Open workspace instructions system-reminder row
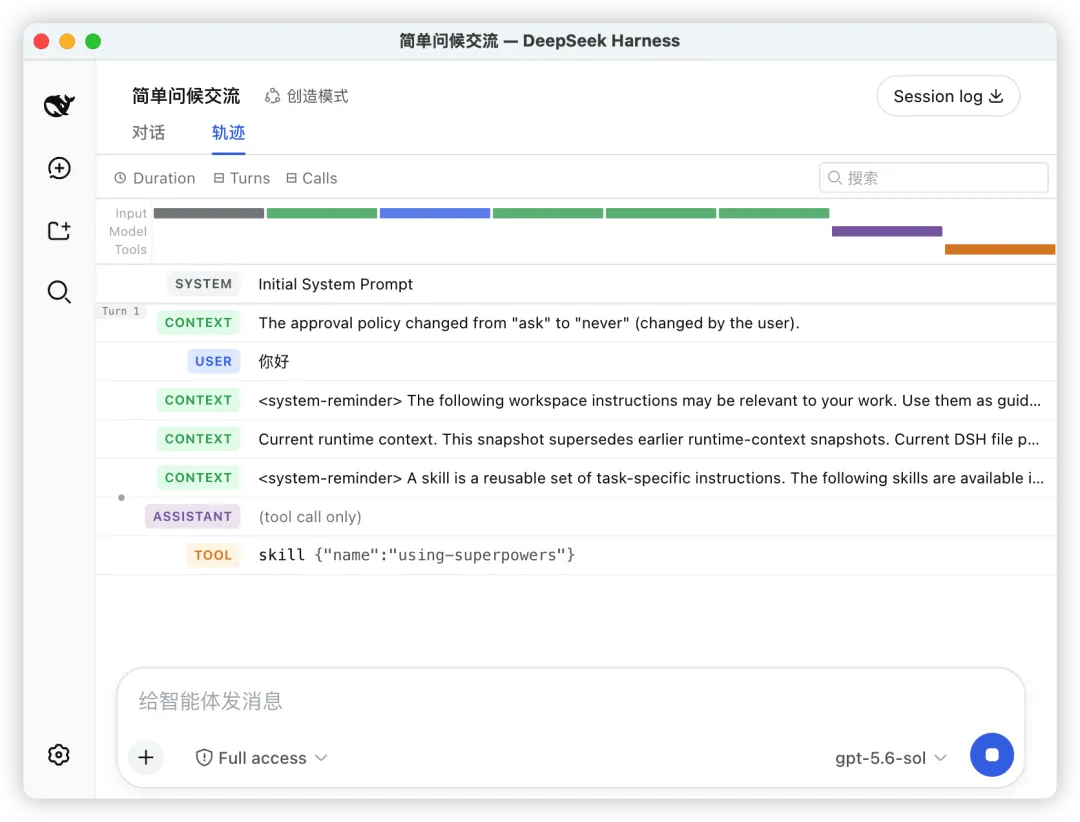This screenshot has width=1080, height=822. point(576,400)
